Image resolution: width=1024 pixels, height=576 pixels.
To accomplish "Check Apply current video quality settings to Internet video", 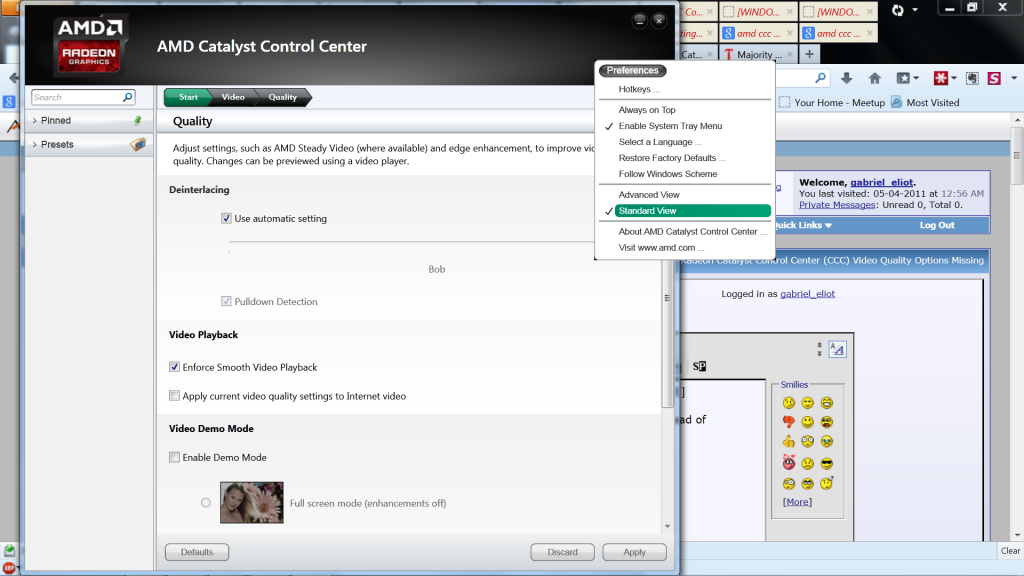I will 174,396.
